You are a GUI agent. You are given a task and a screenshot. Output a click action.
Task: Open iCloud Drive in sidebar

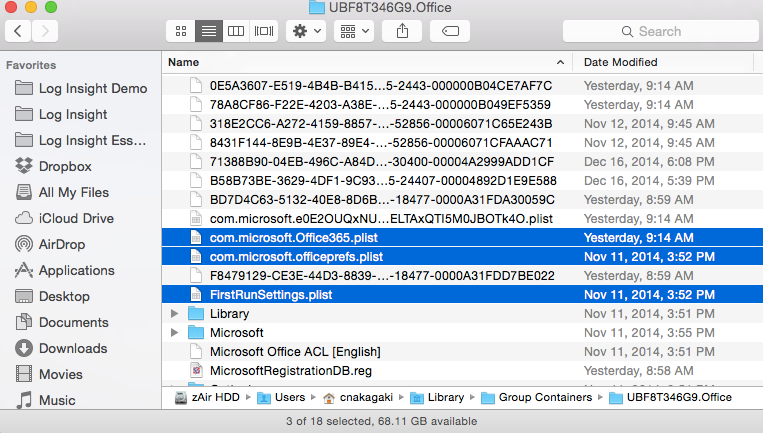[64, 218]
